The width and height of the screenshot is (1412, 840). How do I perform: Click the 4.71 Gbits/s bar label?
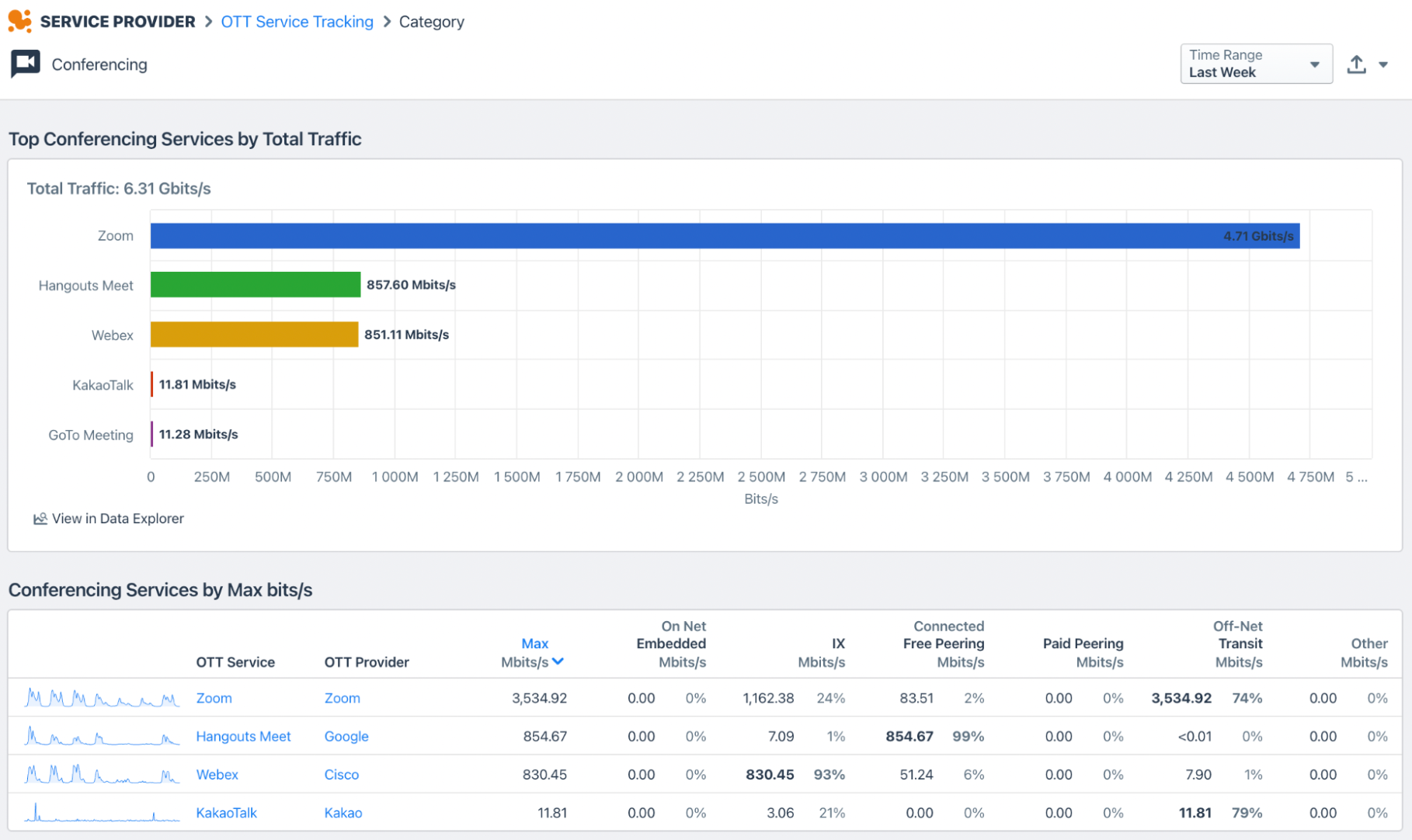pos(1258,236)
